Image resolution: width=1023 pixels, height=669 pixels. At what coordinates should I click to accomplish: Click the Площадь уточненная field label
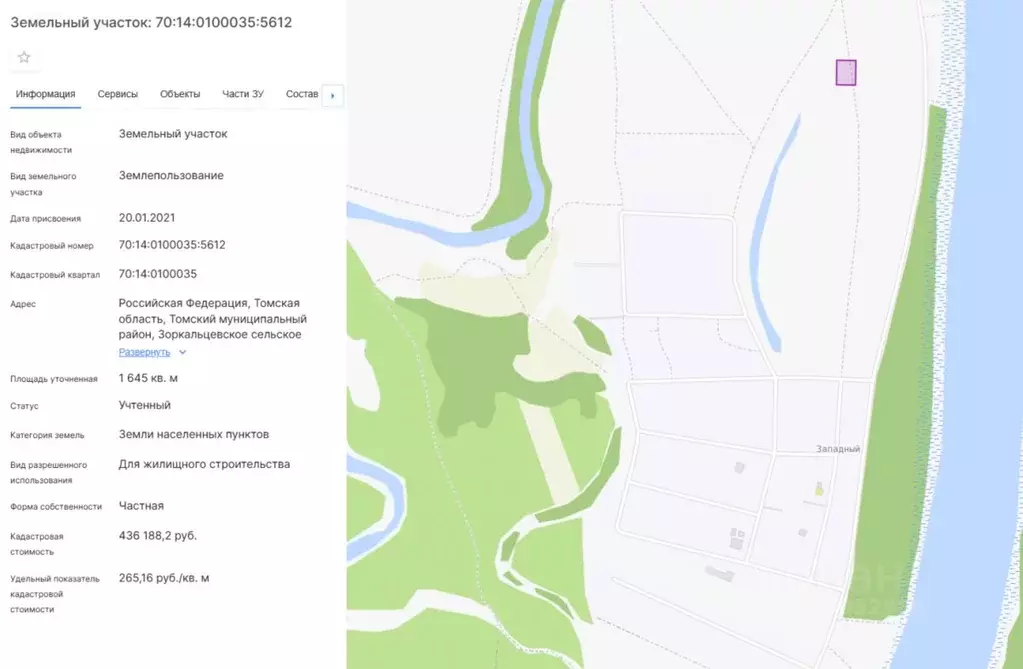tap(53, 379)
